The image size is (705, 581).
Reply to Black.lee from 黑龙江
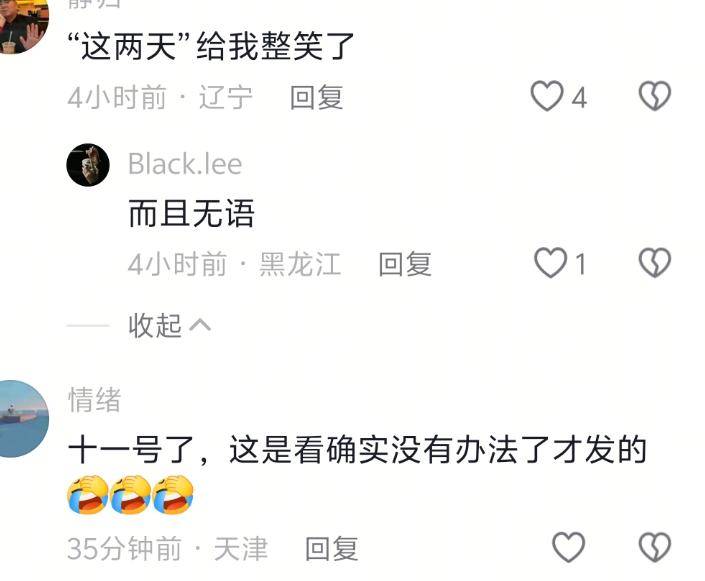point(405,264)
